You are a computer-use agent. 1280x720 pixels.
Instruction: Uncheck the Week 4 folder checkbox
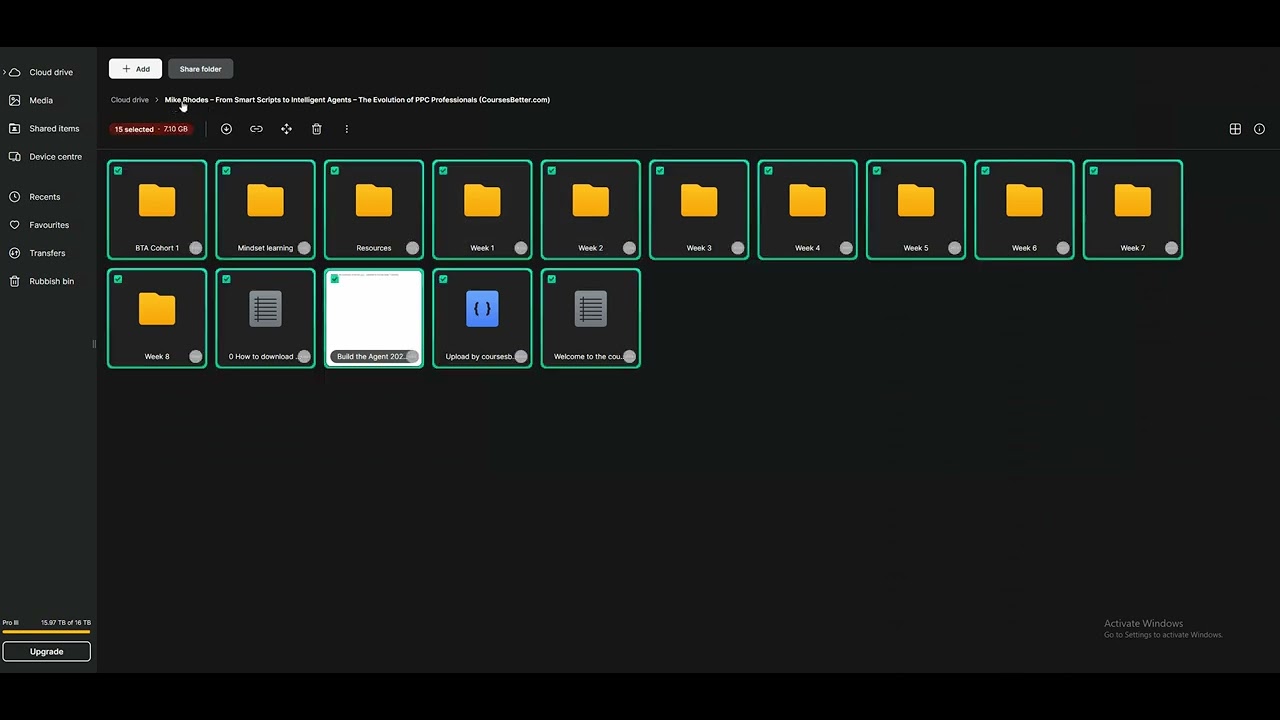point(768,171)
